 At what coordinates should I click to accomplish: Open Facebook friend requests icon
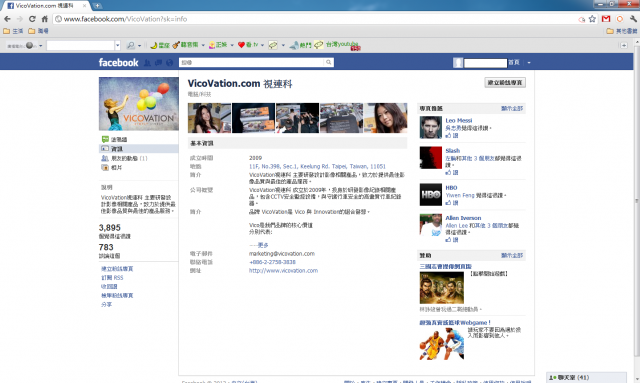147,62
